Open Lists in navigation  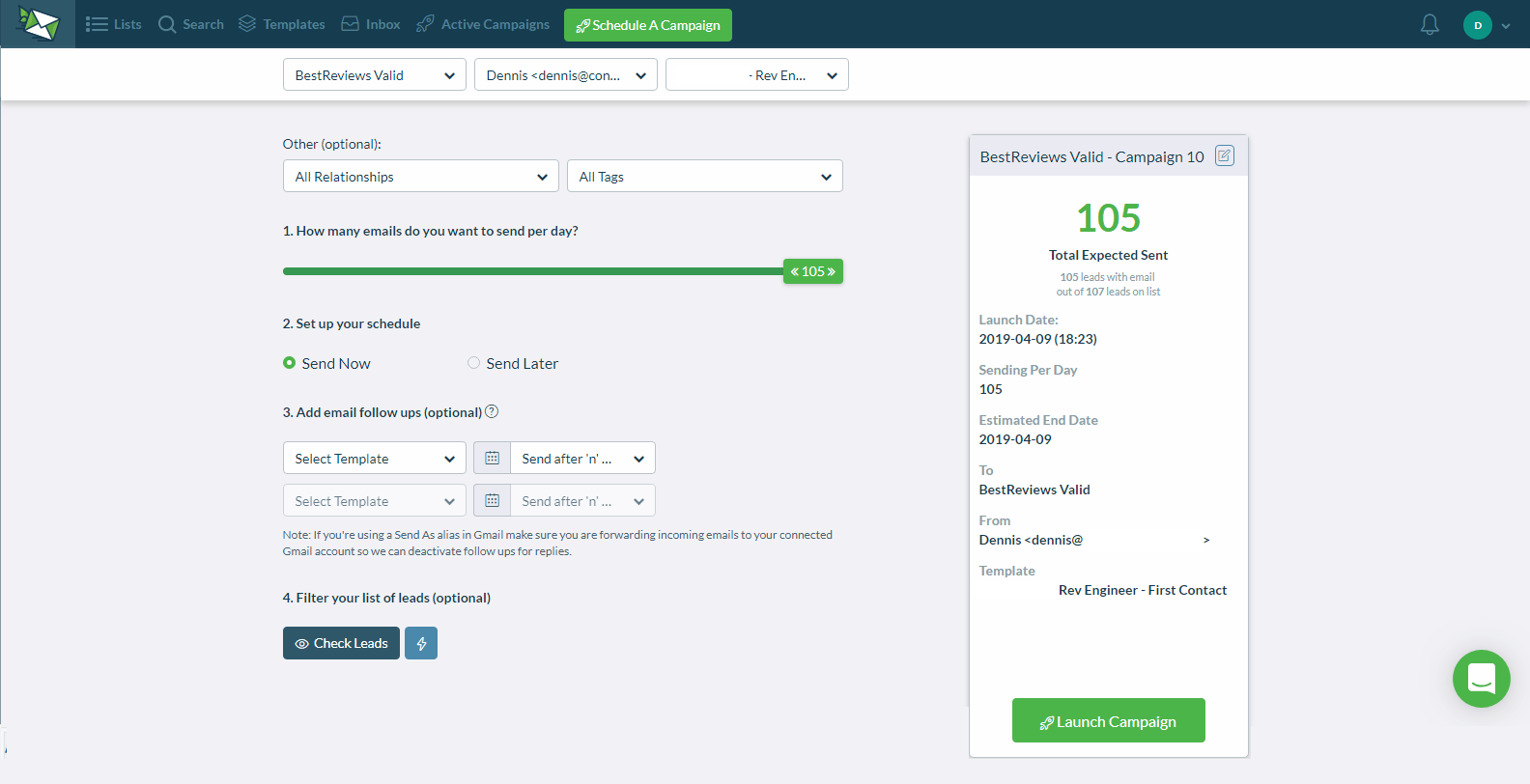[114, 24]
